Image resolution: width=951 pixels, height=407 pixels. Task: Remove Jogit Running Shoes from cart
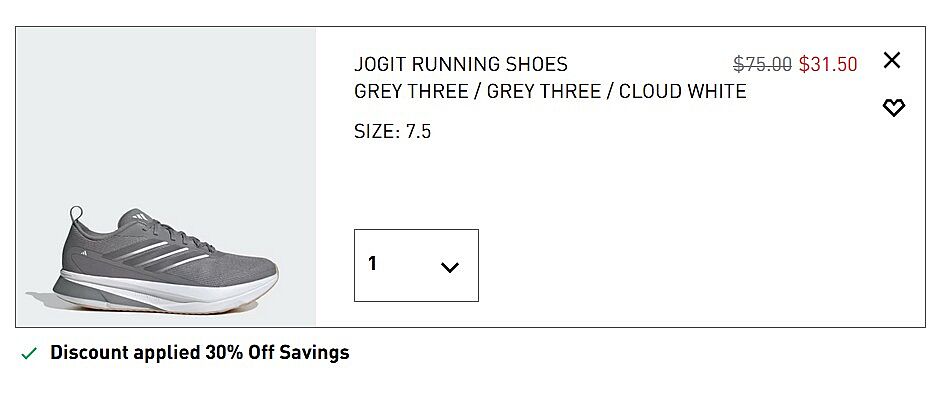click(891, 61)
